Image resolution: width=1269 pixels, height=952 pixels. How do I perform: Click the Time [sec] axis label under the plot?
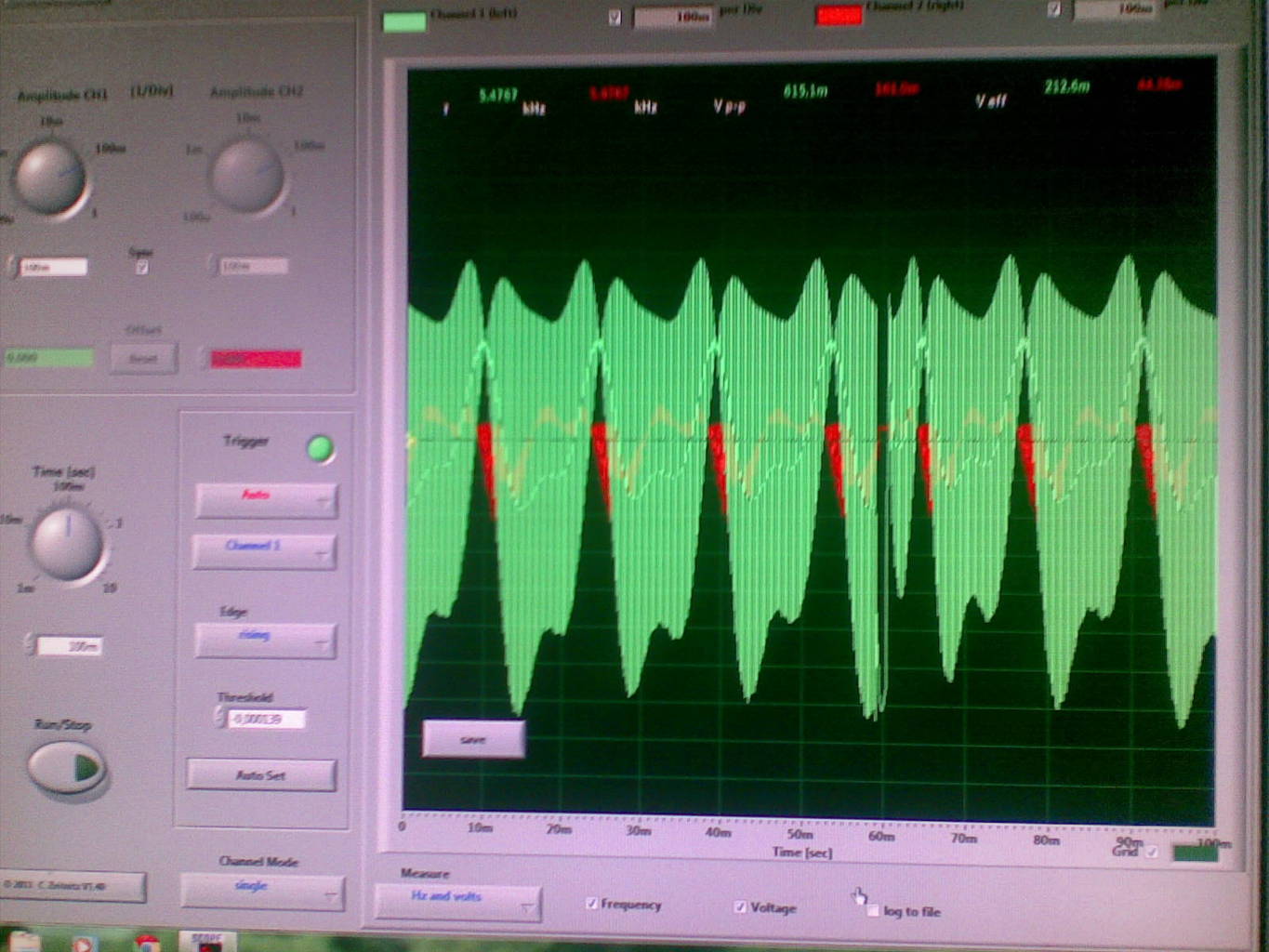point(802,852)
